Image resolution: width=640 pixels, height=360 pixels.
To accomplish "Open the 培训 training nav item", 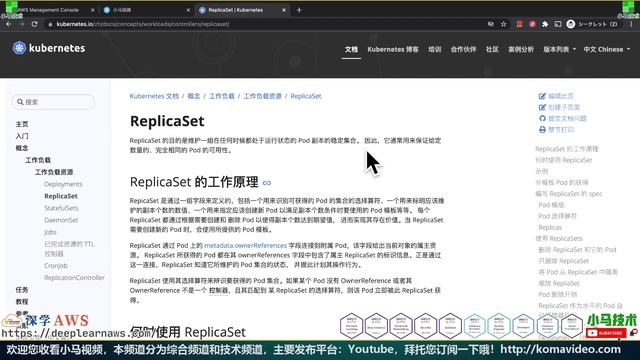I will coord(435,49).
